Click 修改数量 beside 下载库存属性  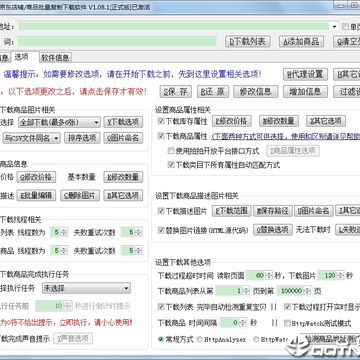[279, 121]
